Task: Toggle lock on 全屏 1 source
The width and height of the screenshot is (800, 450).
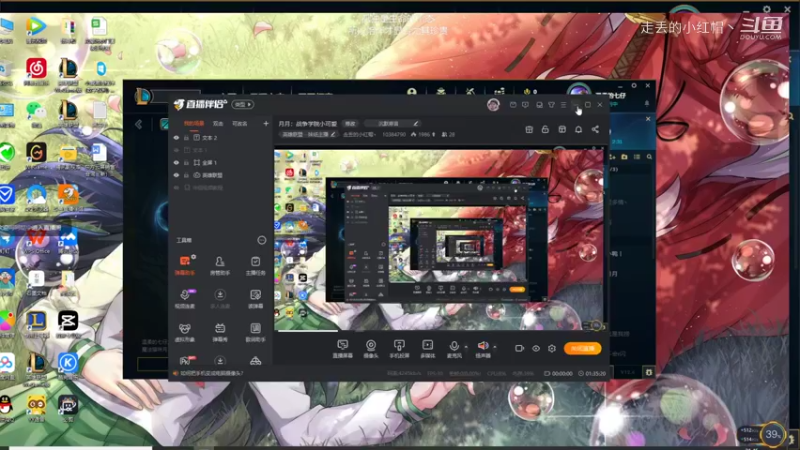Action: [x=186, y=162]
